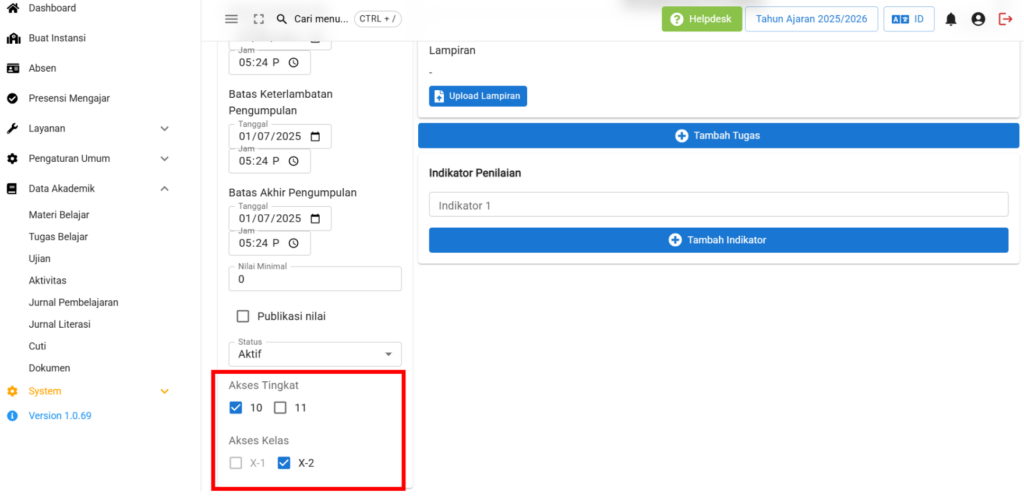The width and height of the screenshot is (1024, 496).
Task: Uncheck Akses Kelas X-2
Action: (x=284, y=463)
